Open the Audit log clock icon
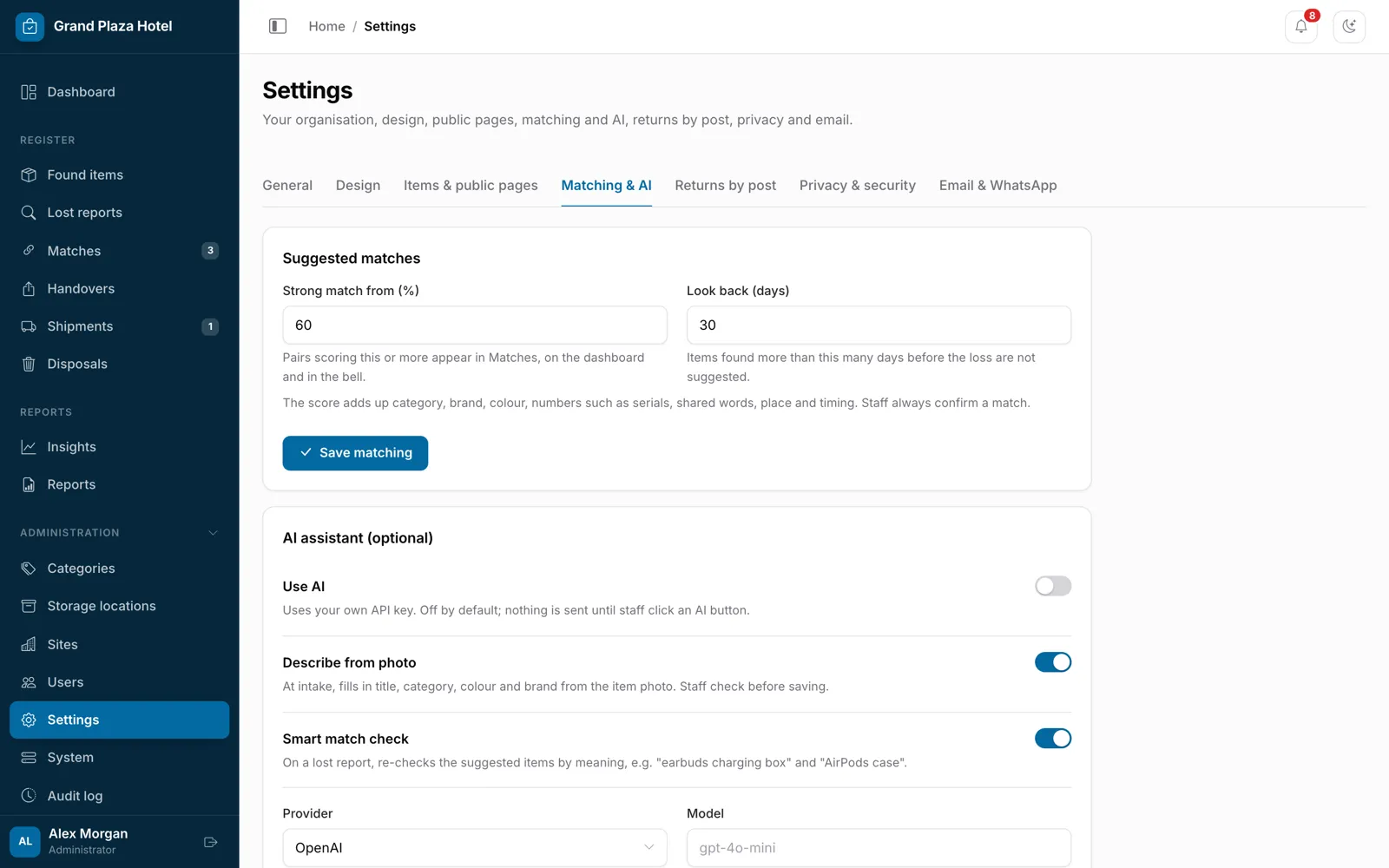This screenshot has width=1389, height=868. tap(29, 795)
